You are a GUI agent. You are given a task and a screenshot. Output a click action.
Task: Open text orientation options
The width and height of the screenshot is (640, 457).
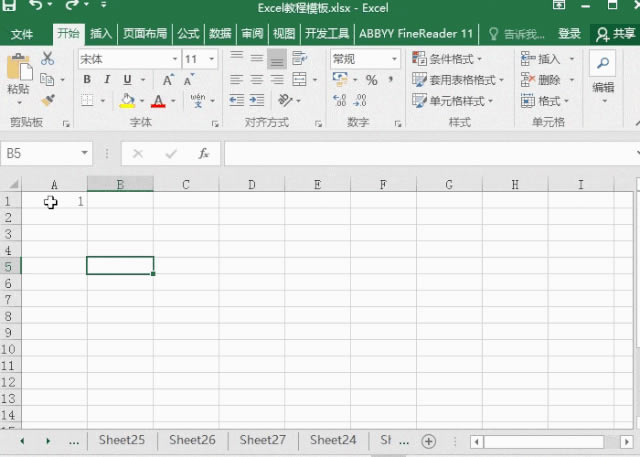285,100
